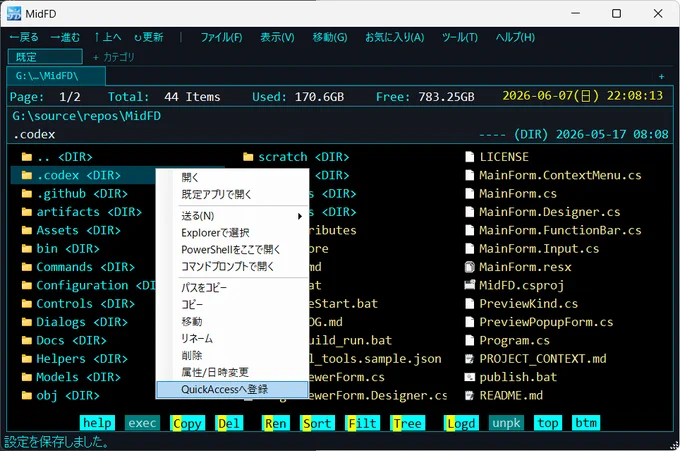Viewport: 680px width, 451px height.
Task: Click the folder icon next to .github
Action: pyautogui.click(x=27, y=193)
